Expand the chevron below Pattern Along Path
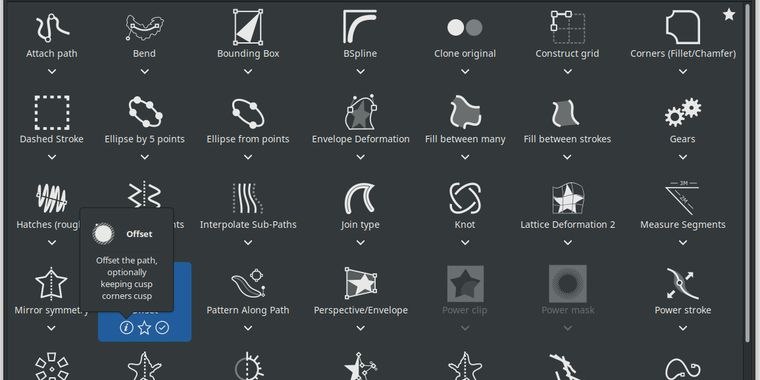The image size is (760, 380). [x=248, y=328]
